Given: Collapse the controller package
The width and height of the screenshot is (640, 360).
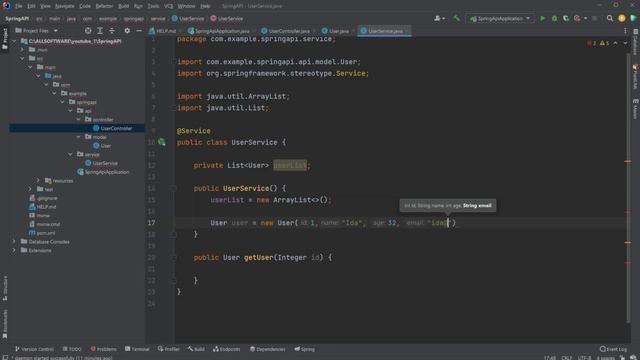Looking at the screenshot, I should (x=78, y=120).
